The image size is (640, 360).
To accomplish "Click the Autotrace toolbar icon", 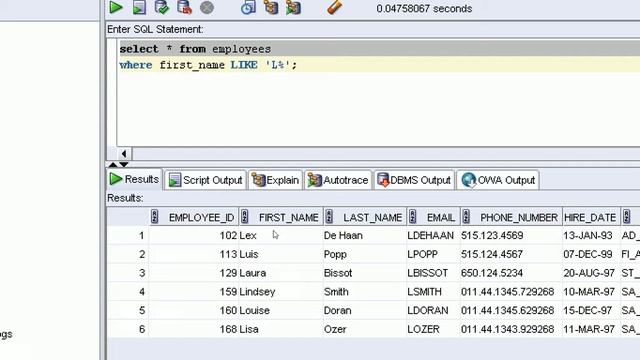I will (x=293, y=7).
